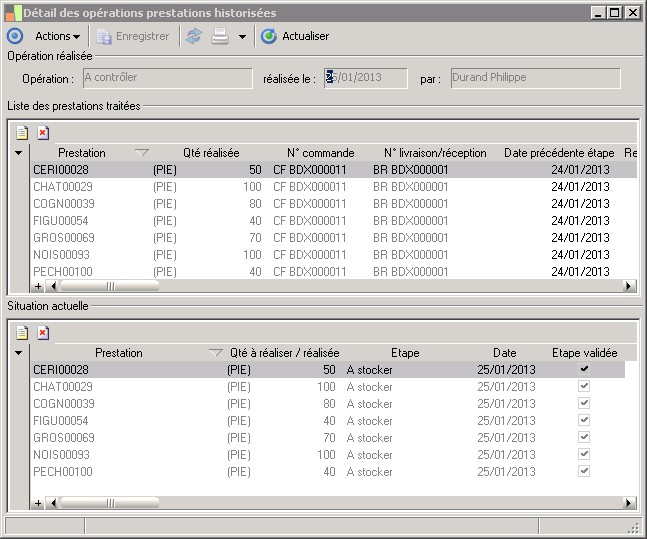Toggle Etape validée checkbox for CERI00028

584,370
